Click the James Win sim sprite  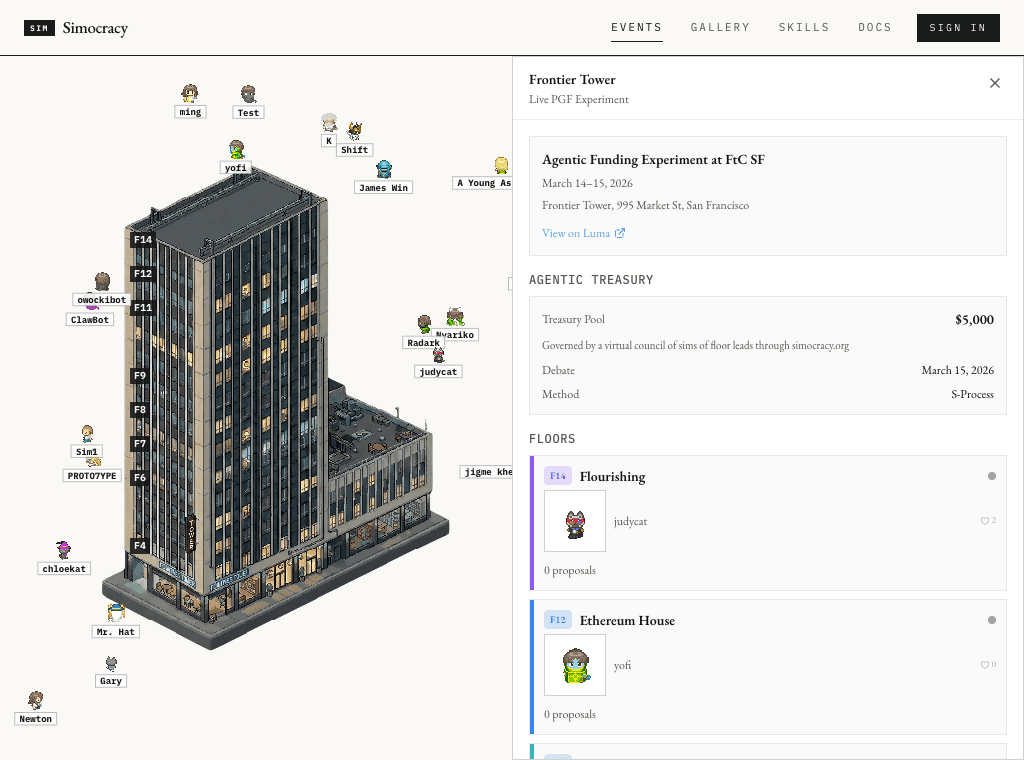coord(384,170)
